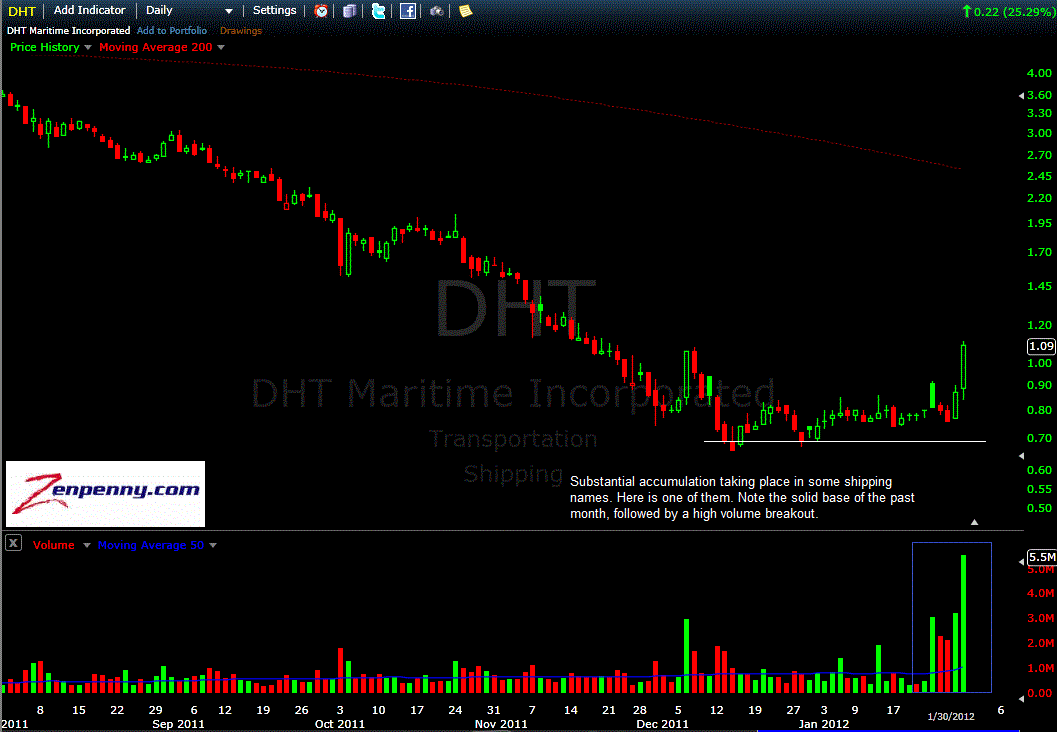
Task: Close the Volume pane with the X button
Action: [13, 543]
